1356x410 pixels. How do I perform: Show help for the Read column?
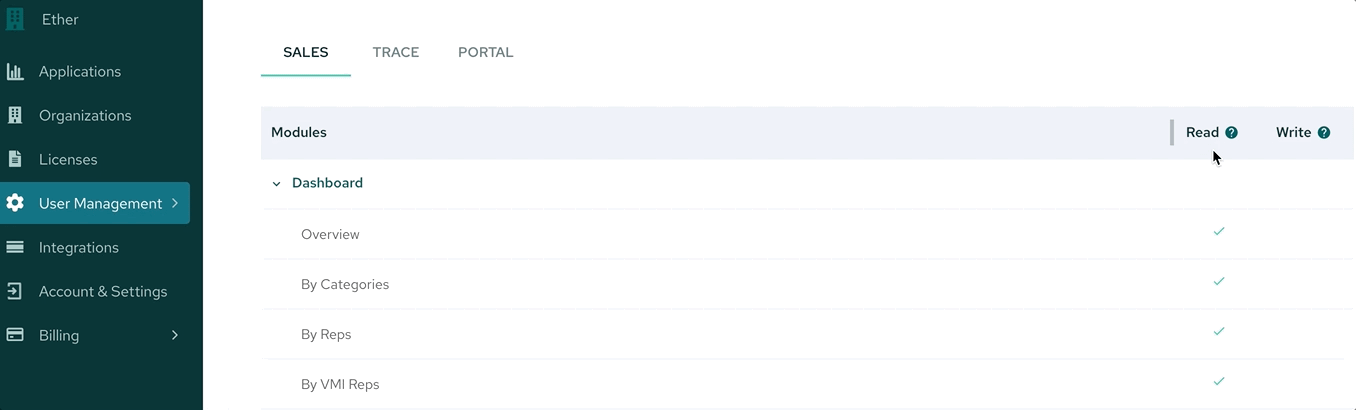click(x=1232, y=132)
